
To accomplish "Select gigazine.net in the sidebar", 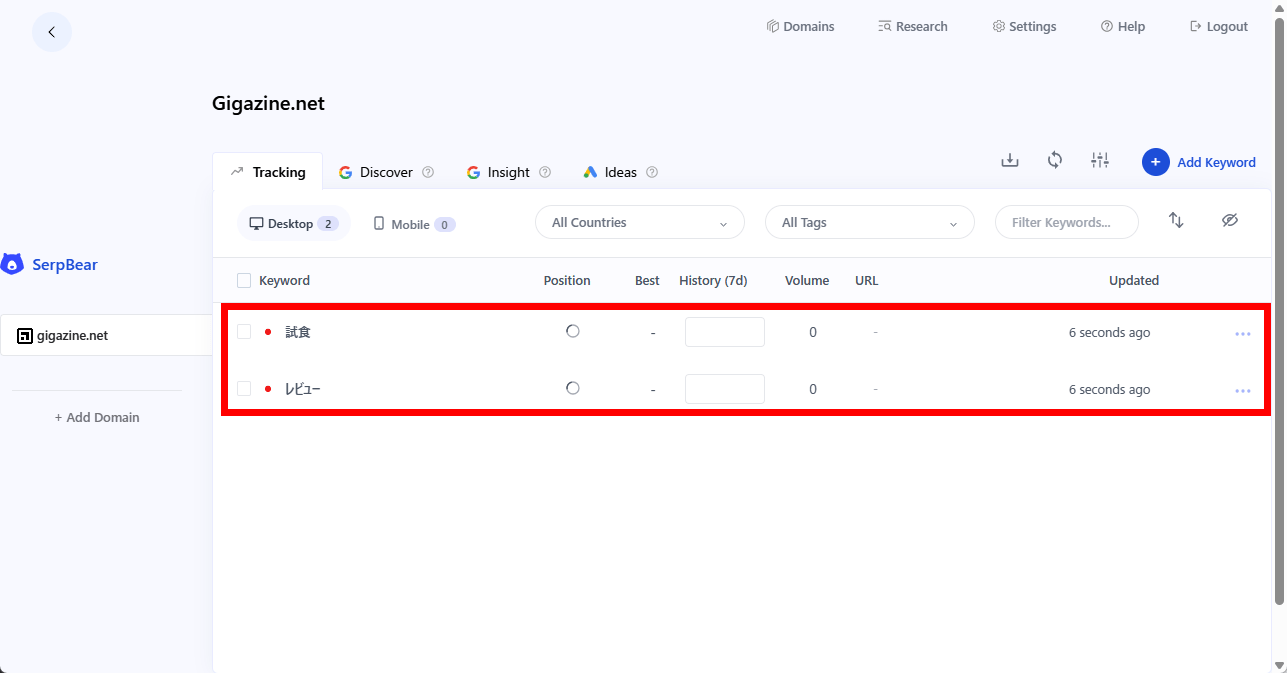I will (106, 336).
